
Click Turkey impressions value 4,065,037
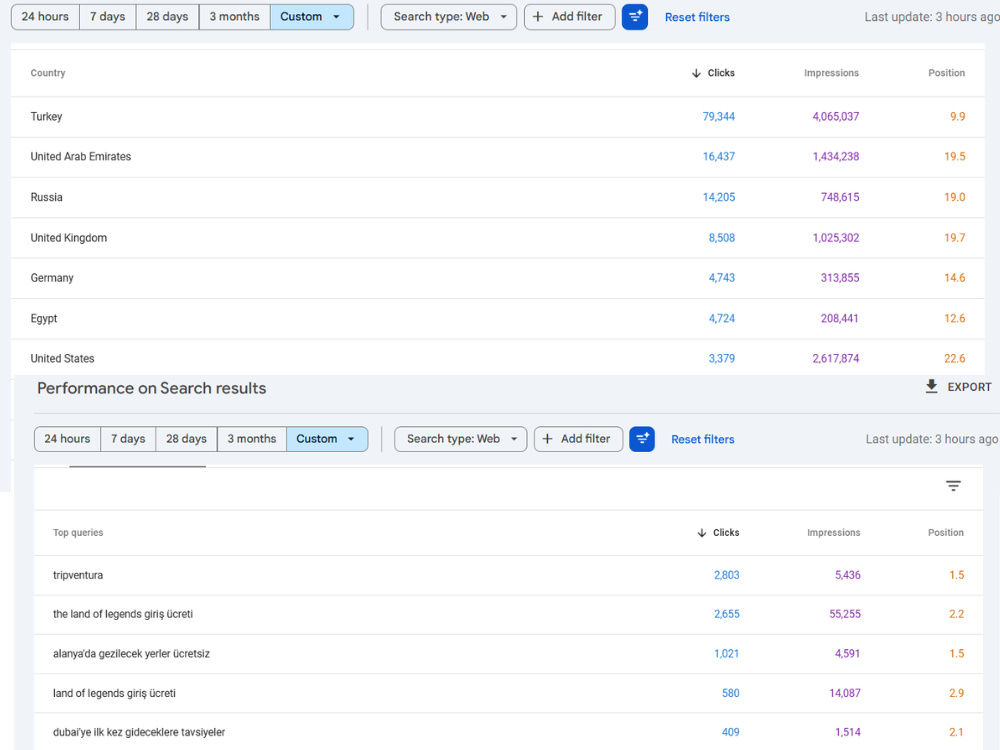coord(835,117)
